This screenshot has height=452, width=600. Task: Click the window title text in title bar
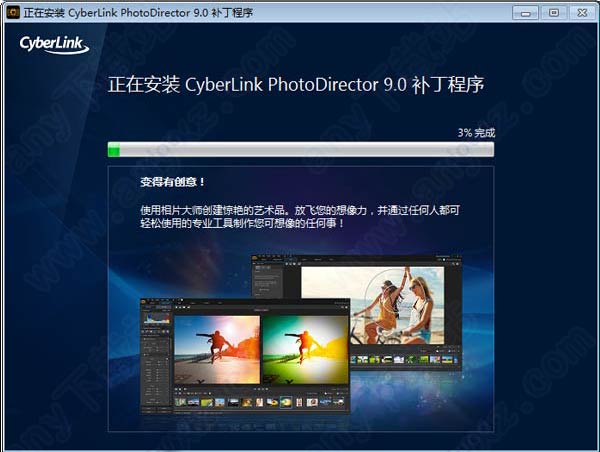click(x=138, y=13)
